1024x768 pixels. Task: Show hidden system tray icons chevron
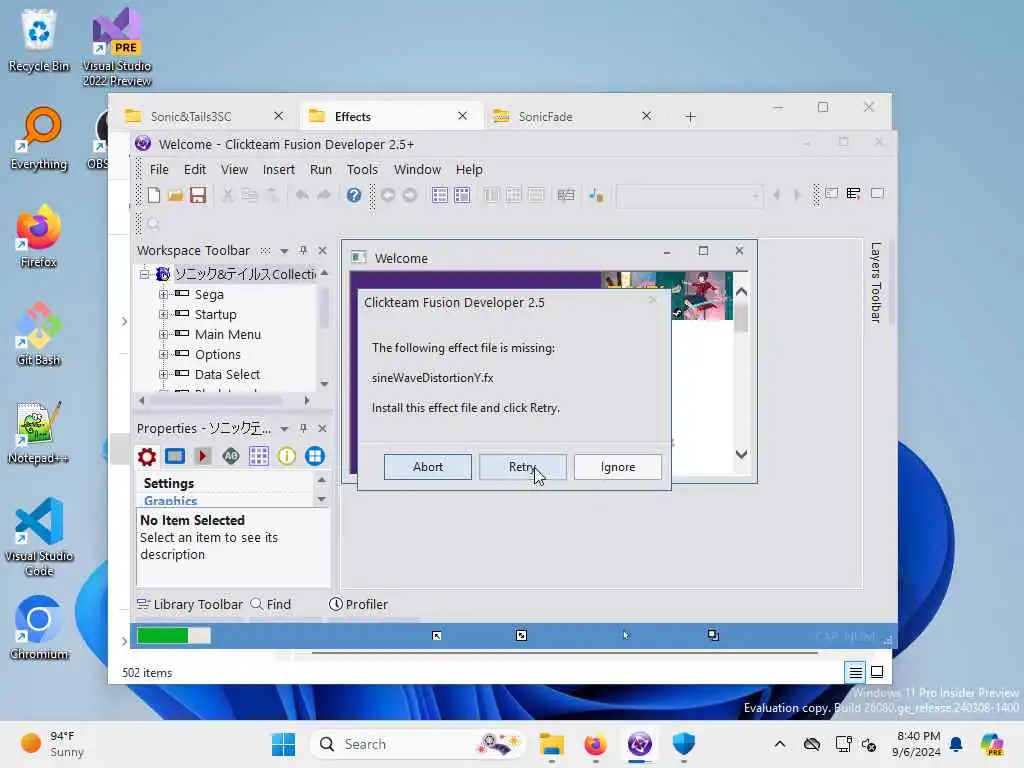780,744
